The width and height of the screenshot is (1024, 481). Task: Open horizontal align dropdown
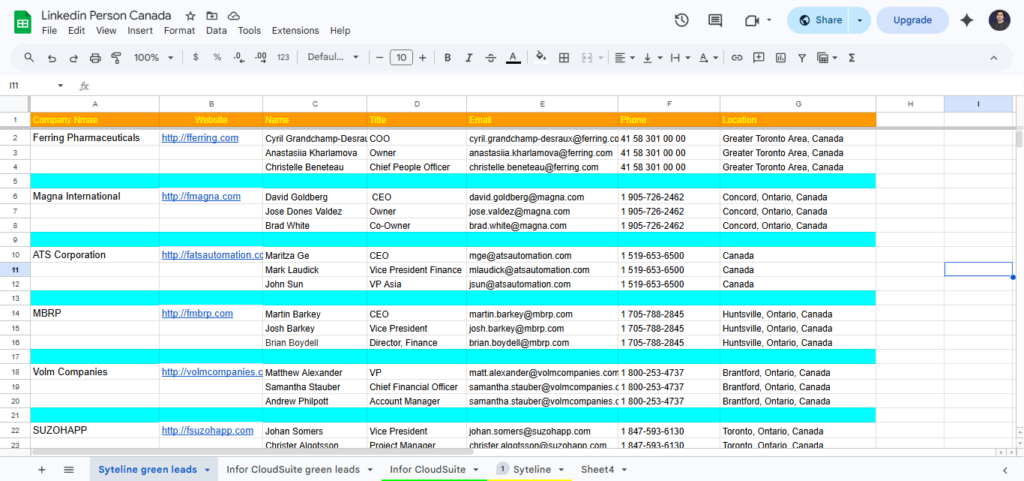(625, 57)
